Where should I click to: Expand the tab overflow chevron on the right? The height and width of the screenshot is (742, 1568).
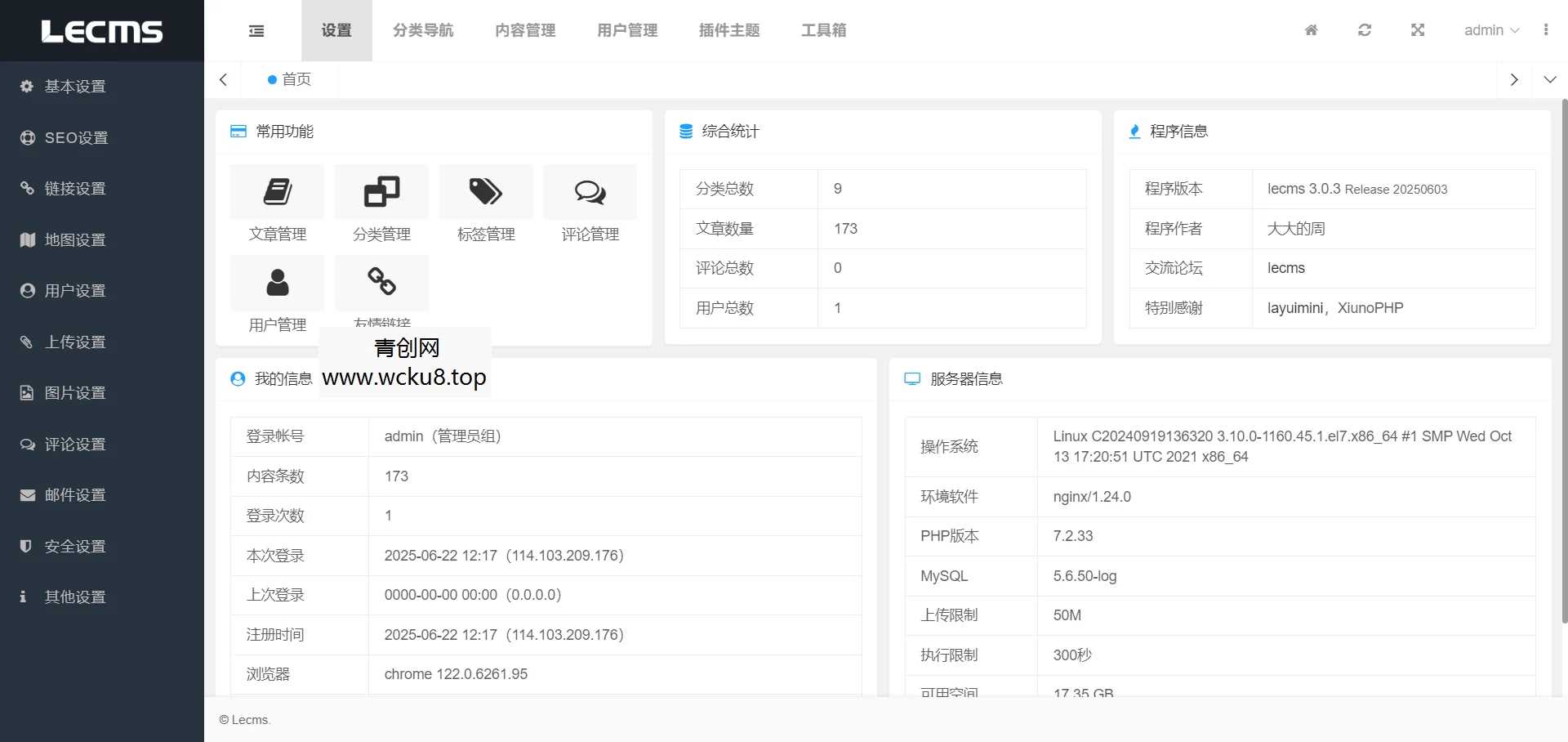pyautogui.click(x=1550, y=79)
